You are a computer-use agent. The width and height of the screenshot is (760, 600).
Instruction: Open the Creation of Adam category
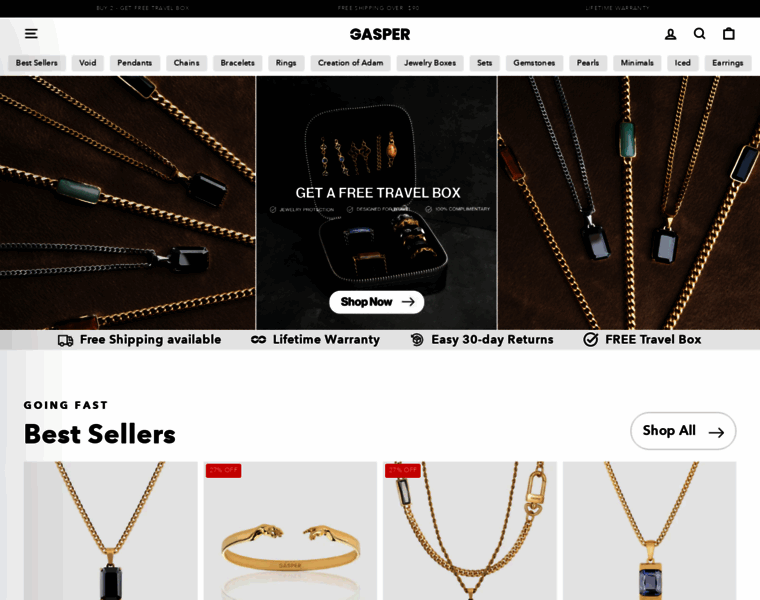tap(350, 63)
